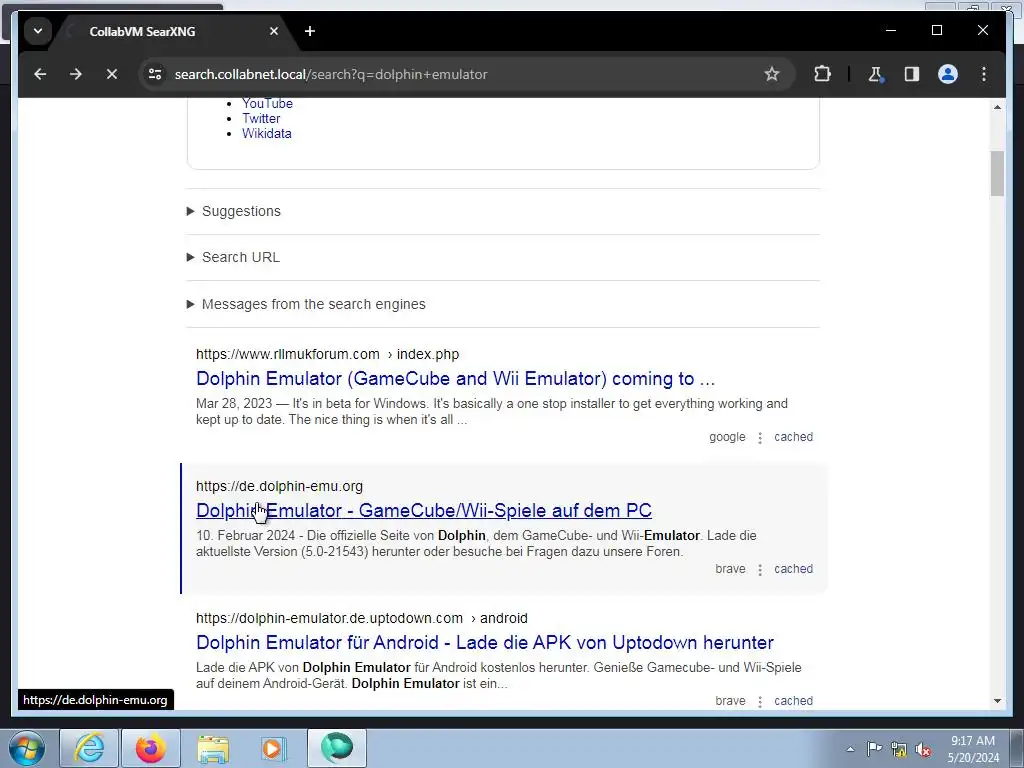Open the dolphin-emulator.de.uptodown.com URL

coord(362,618)
